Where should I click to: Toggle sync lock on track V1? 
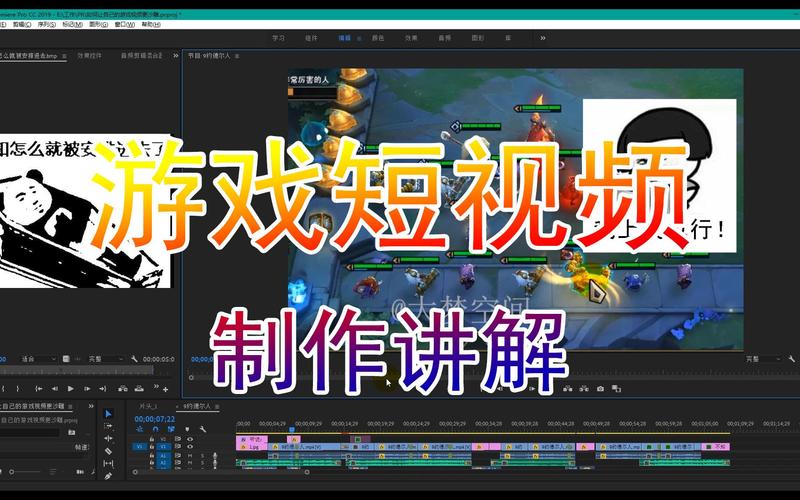pos(178,447)
